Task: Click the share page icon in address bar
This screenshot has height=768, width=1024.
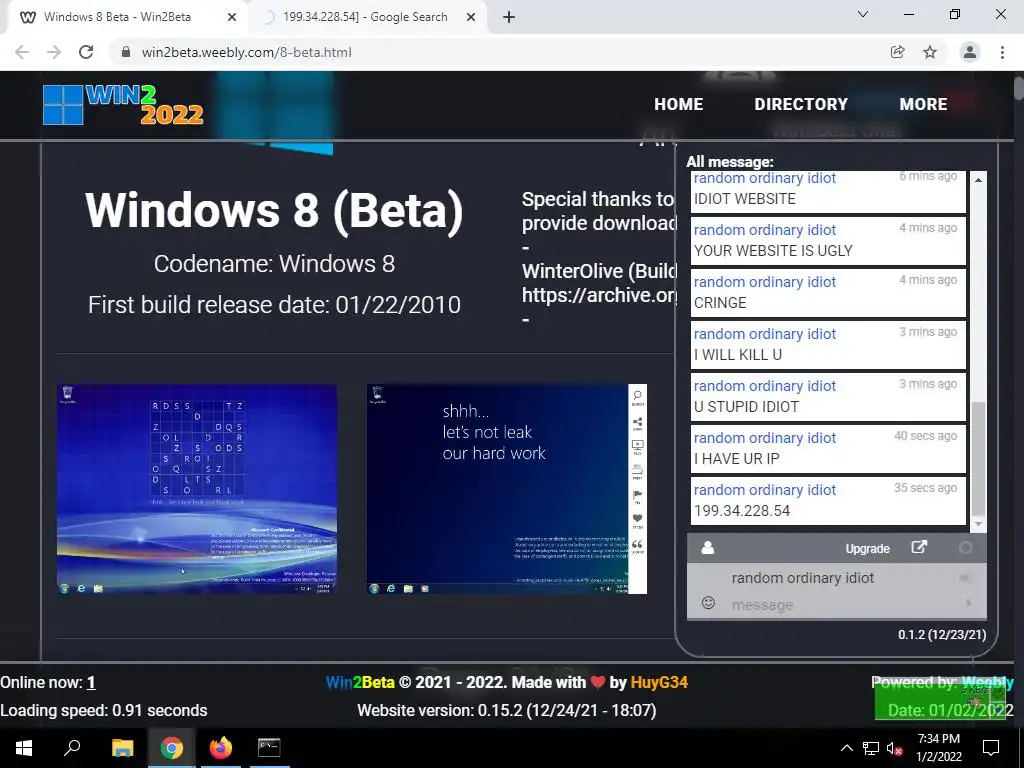Action: point(897,52)
